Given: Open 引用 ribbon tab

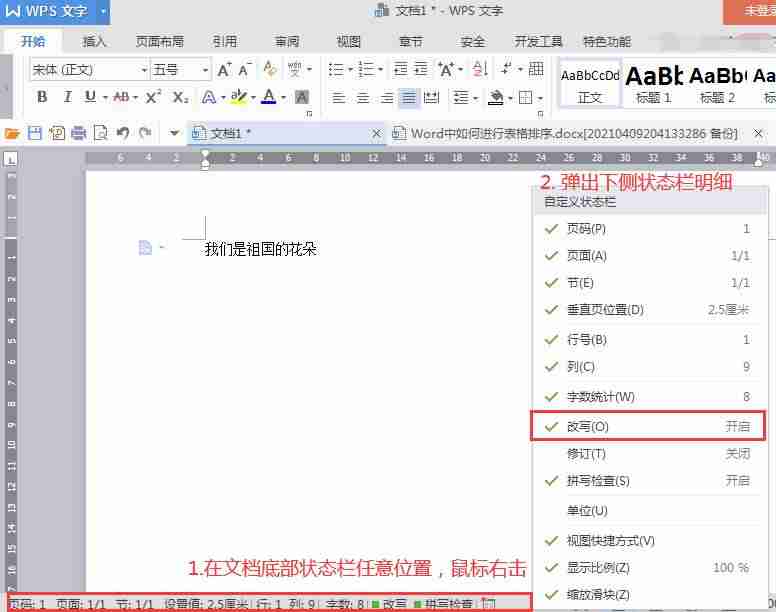Looking at the screenshot, I should (x=225, y=42).
